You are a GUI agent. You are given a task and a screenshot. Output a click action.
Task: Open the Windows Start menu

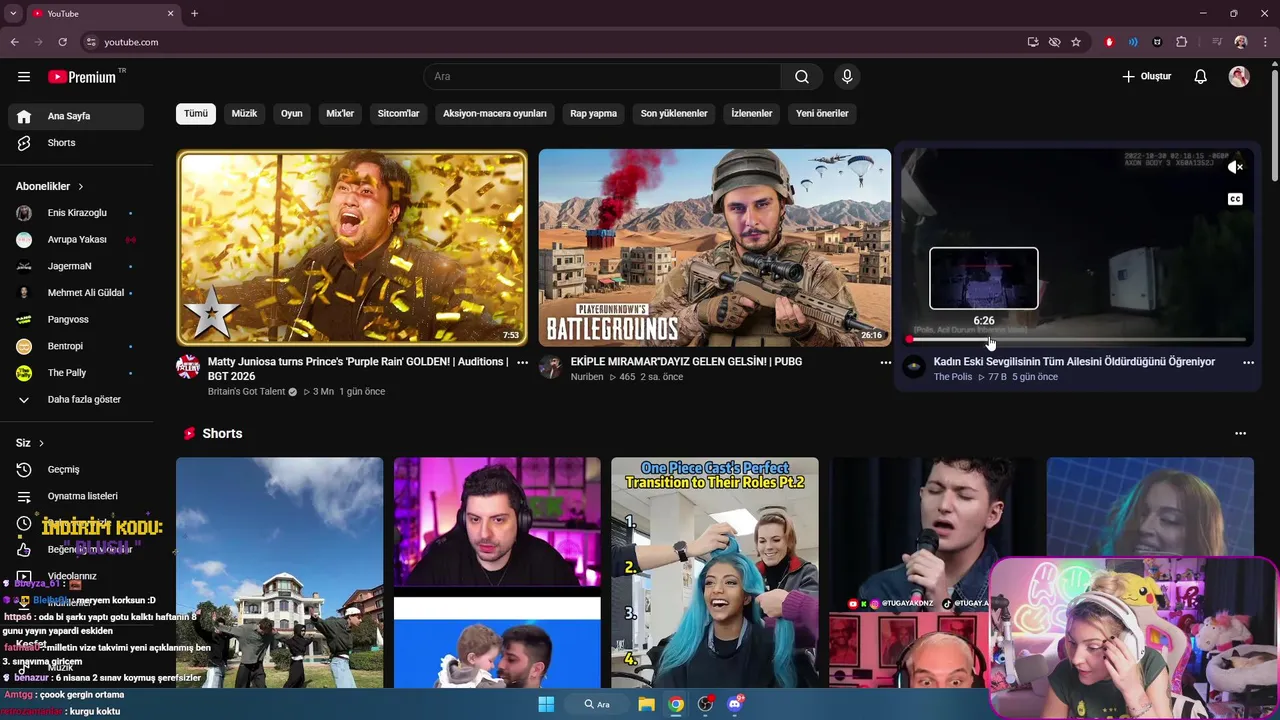[546, 704]
